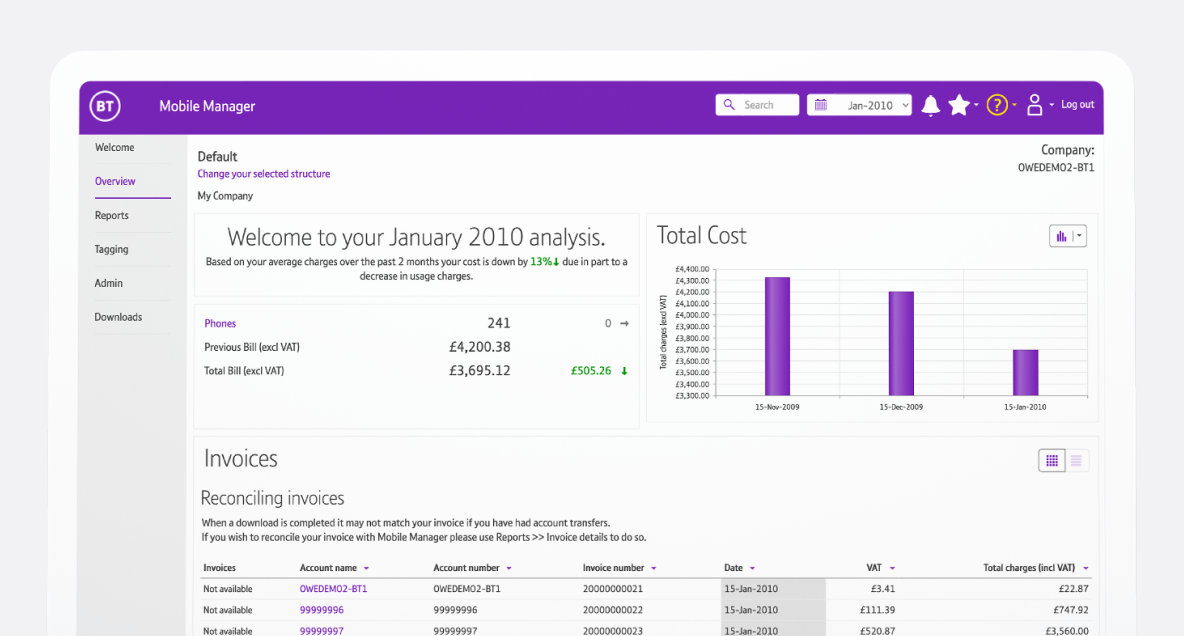Viewport: 1184px width, 636px height.
Task: Click the search magnifier icon
Action: click(x=729, y=105)
